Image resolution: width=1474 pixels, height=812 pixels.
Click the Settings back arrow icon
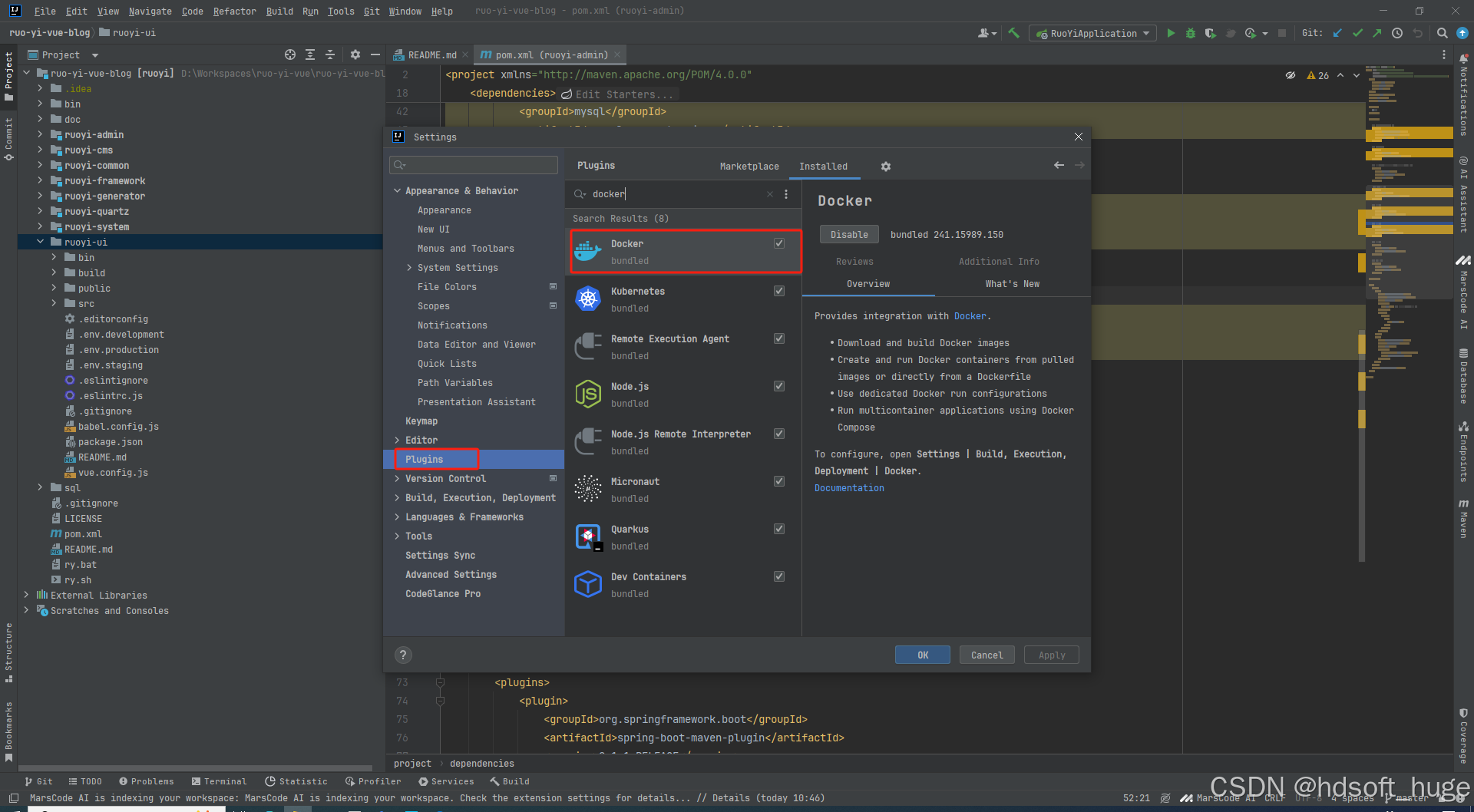point(1059,165)
